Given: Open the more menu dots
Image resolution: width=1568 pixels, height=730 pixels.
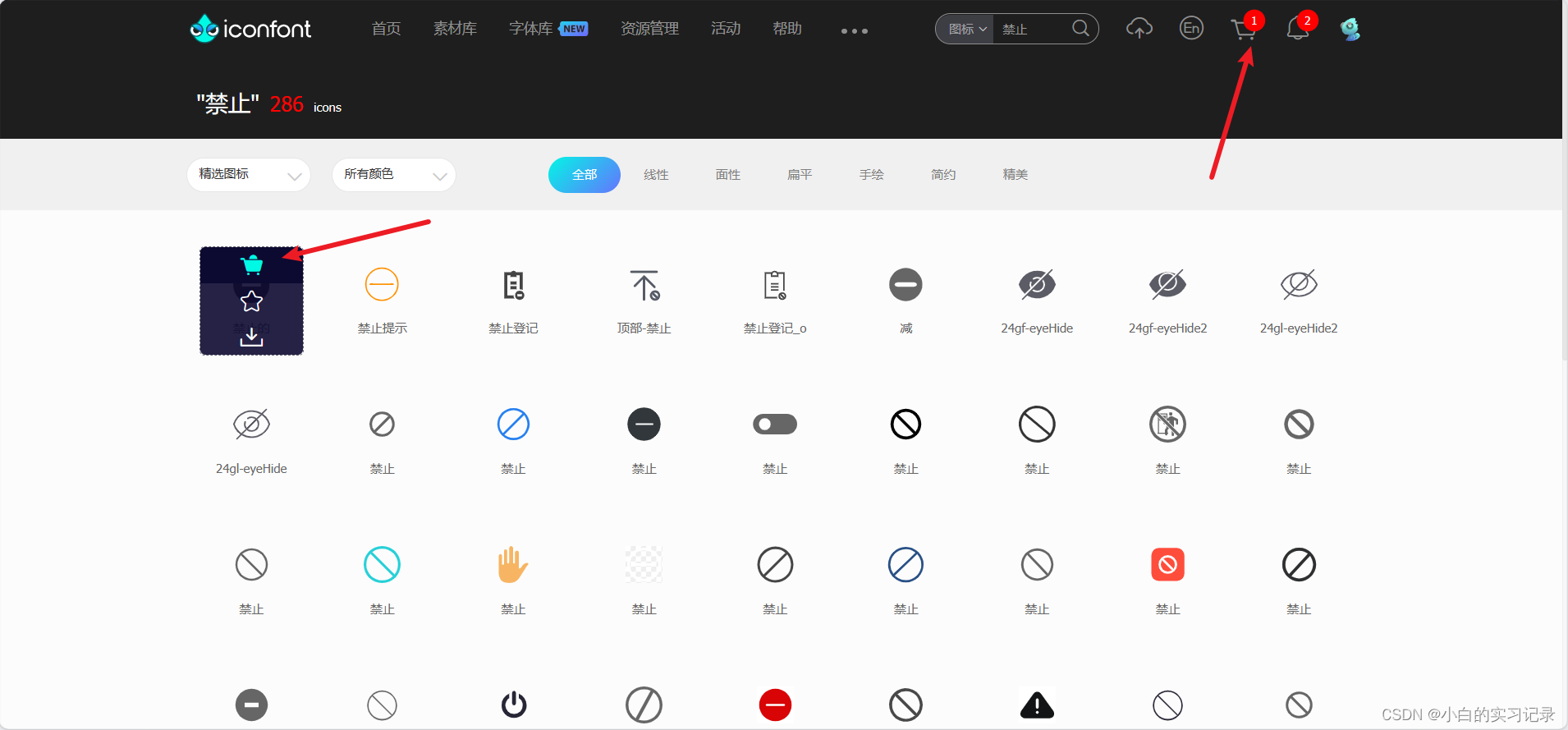Looking at the screenshot, I should tap(854, 30).
